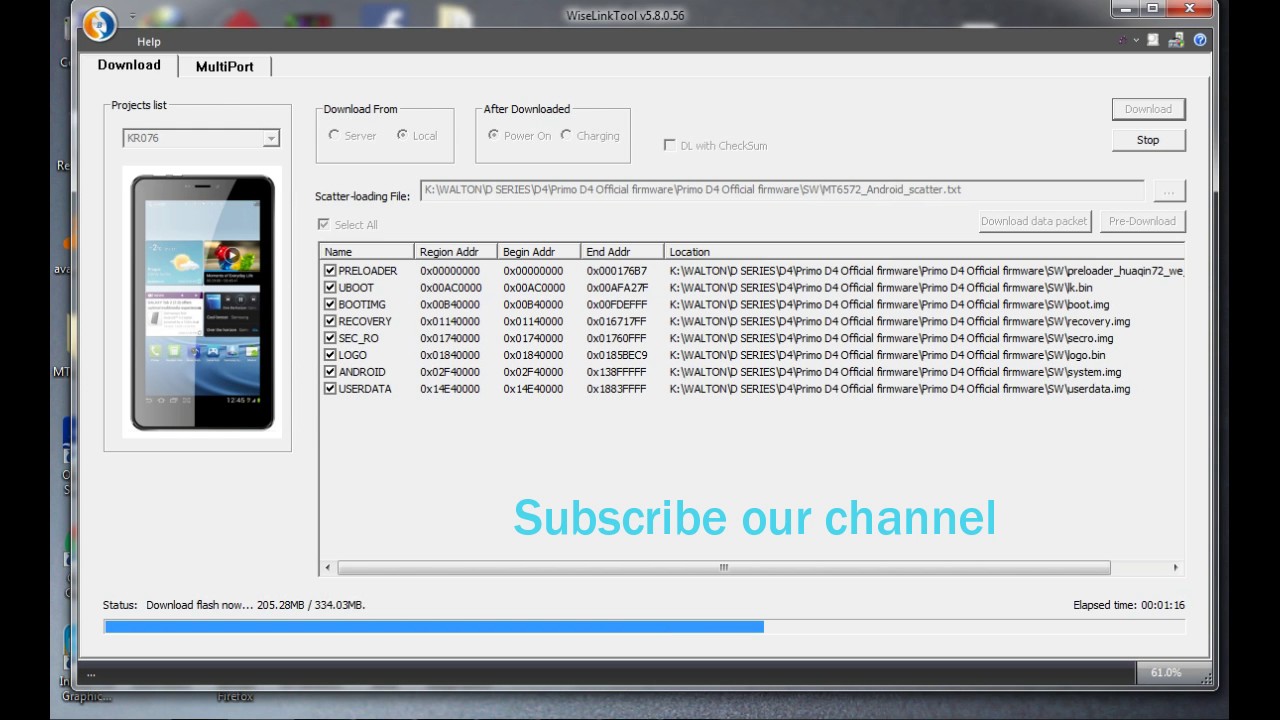The height and width of the screenshot is (720, 1280).
Task: Click the Elapsed time readout
Action: click(1129, 605)
